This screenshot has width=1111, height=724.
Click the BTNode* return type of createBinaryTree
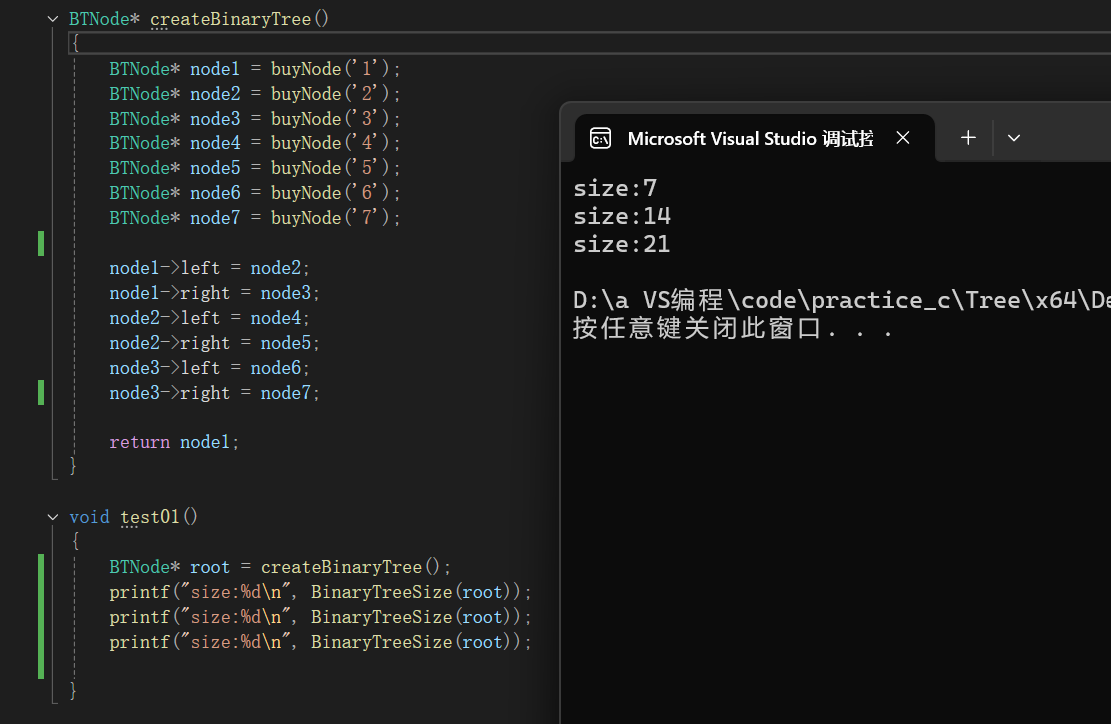click(104, 19)
